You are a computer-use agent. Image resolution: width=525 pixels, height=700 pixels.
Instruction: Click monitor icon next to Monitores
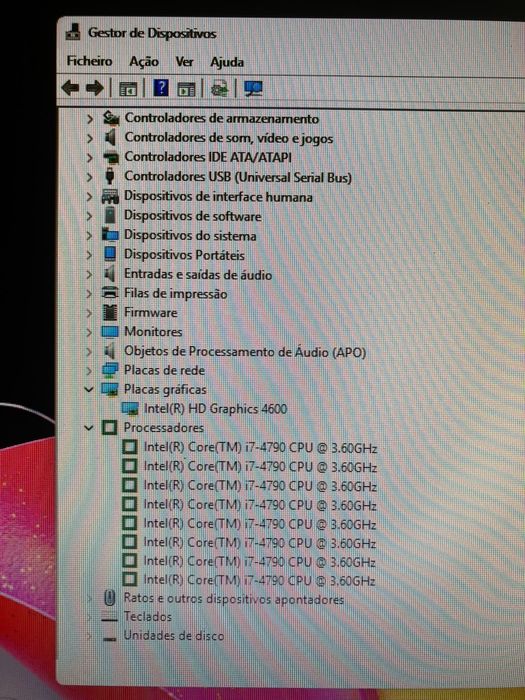pos(110,332)
